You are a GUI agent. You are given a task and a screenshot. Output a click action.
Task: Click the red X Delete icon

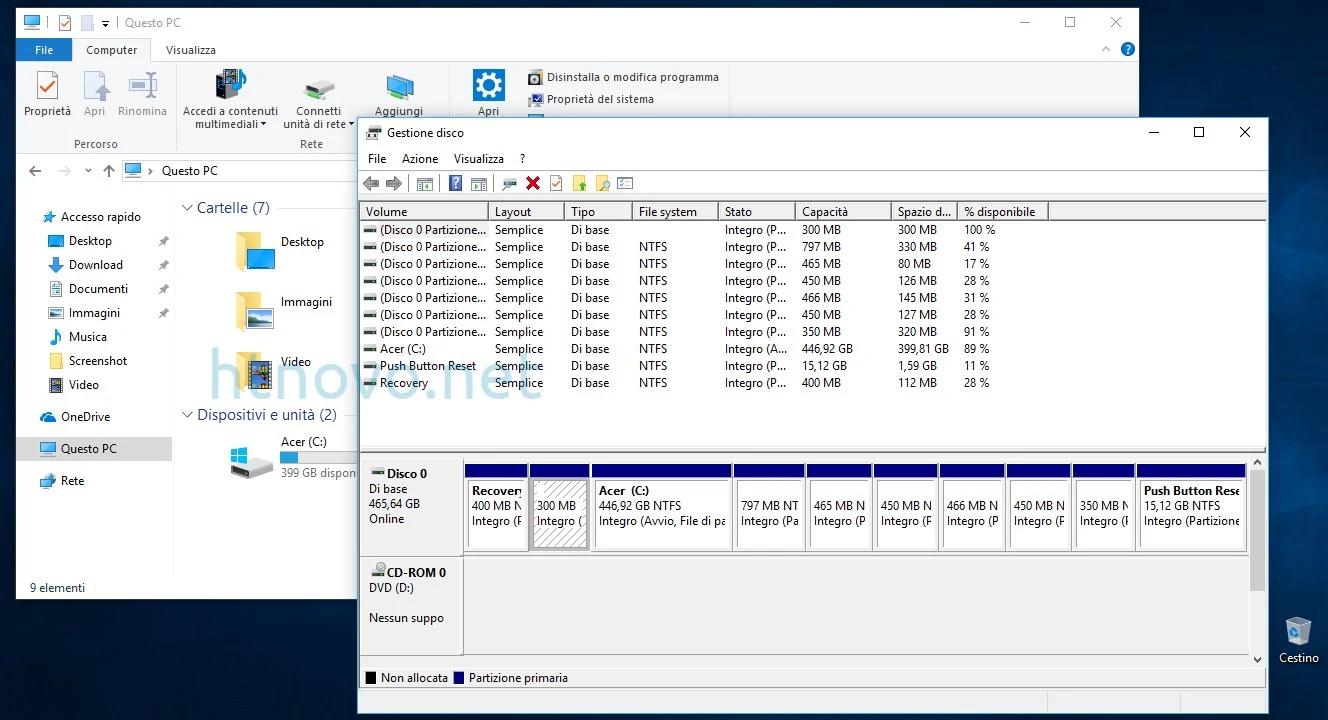(x=533, y=183)
